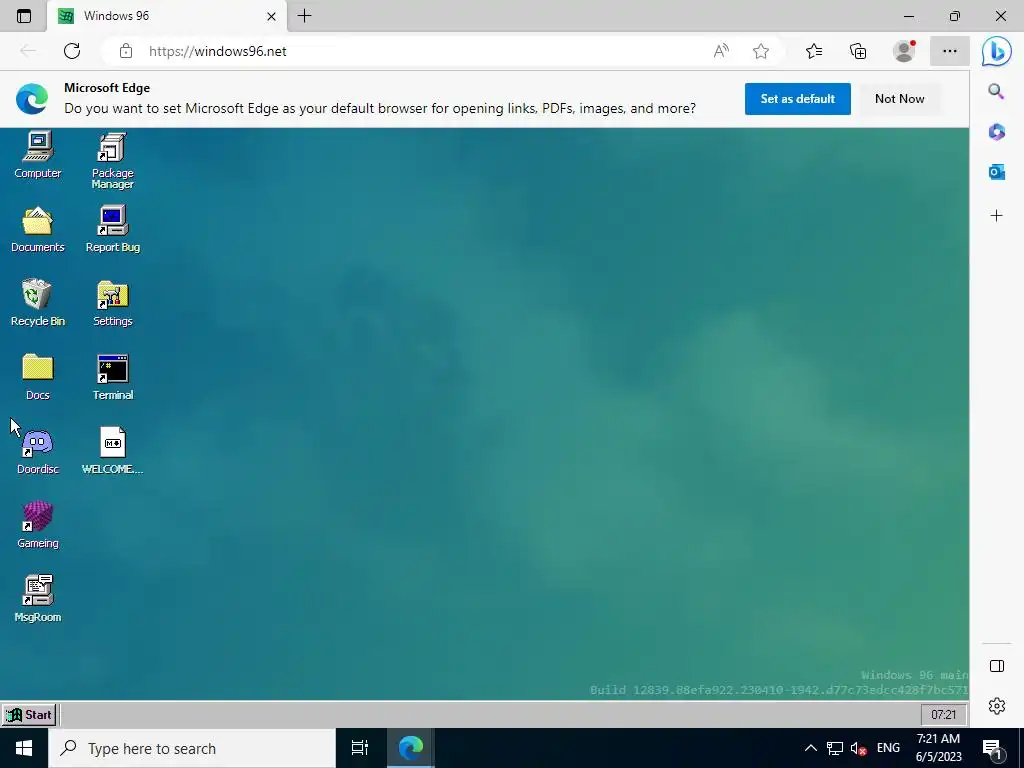Click the Windows 96 Start button

point(29,714)
